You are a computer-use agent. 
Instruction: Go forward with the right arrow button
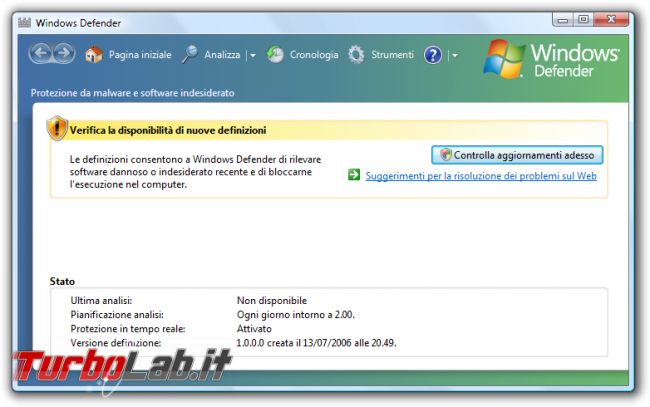tap(63, 53)
